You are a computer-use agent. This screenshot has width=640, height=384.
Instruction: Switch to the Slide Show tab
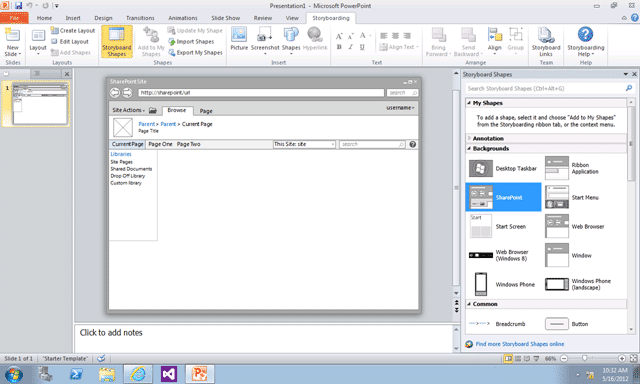pos(225,18)
